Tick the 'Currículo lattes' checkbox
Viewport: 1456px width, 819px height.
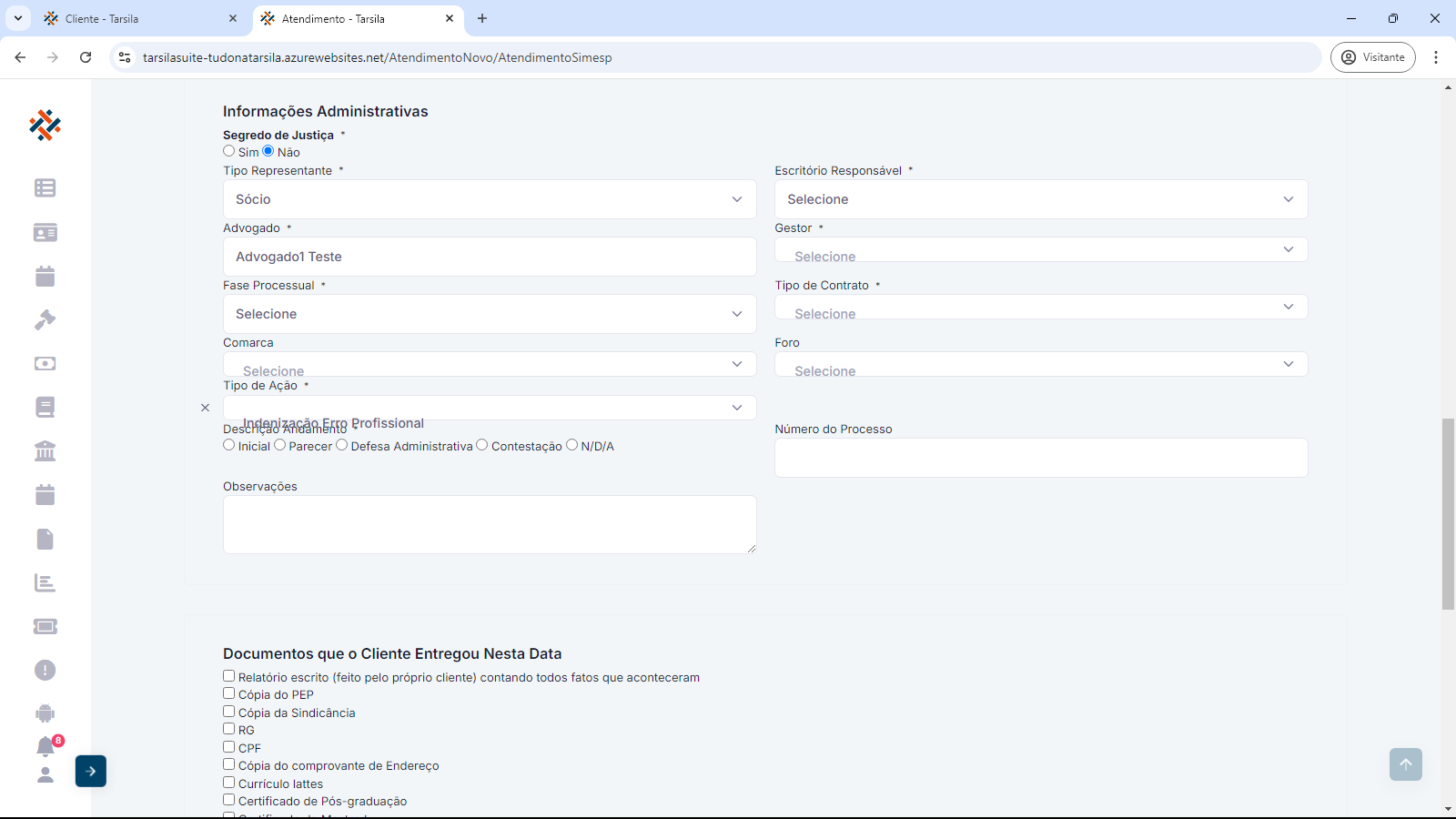point(229,783)
